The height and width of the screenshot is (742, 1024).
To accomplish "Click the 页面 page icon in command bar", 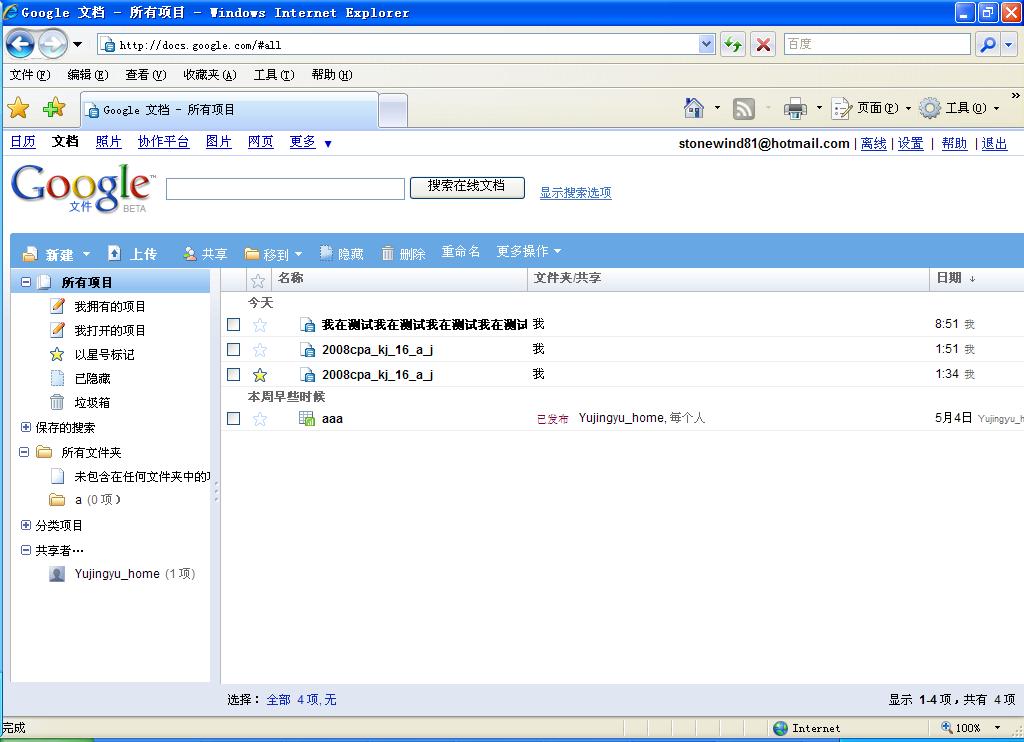I will click(841, 108).
